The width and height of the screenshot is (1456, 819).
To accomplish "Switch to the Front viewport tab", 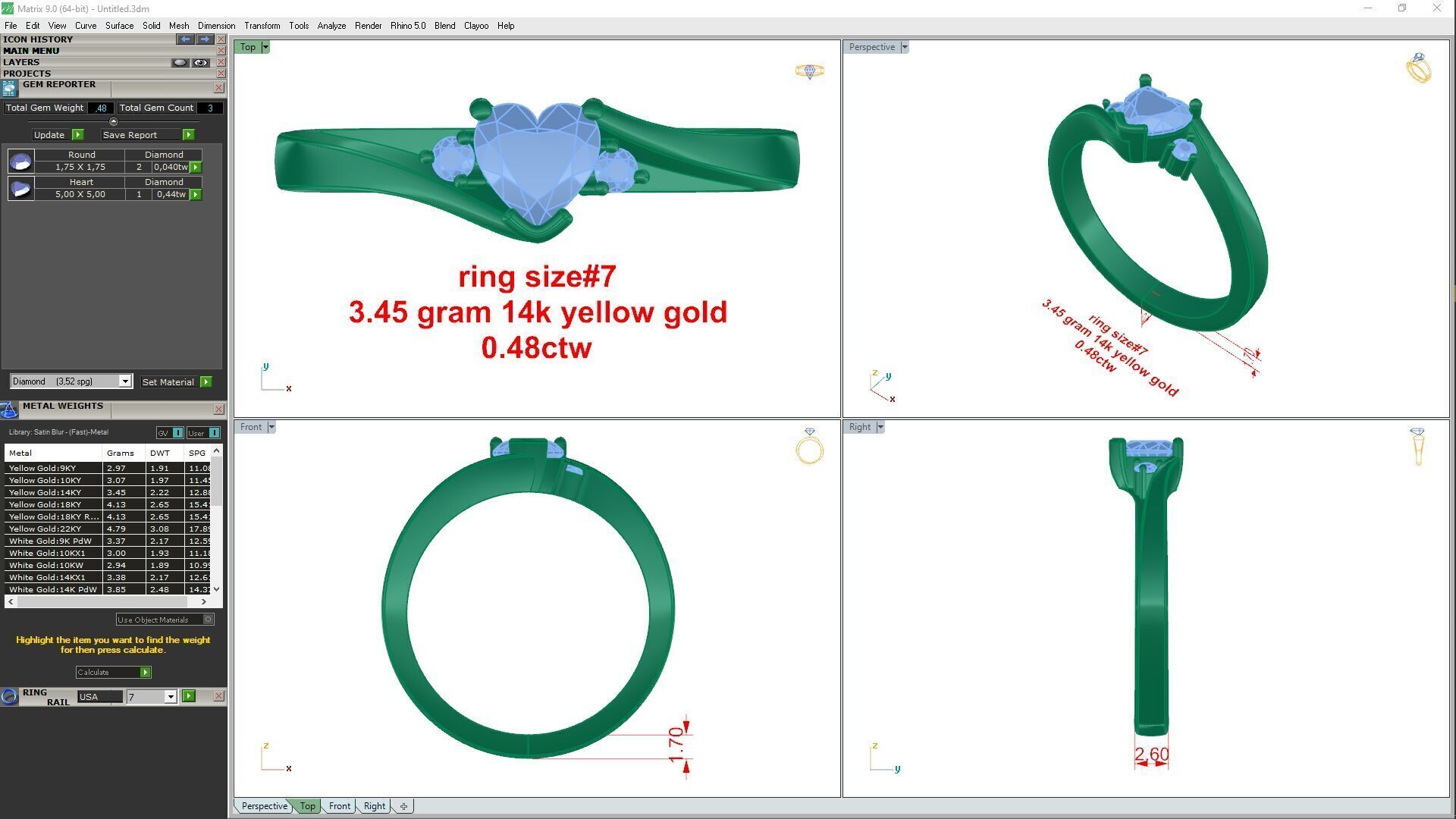I will coord(339,806).
